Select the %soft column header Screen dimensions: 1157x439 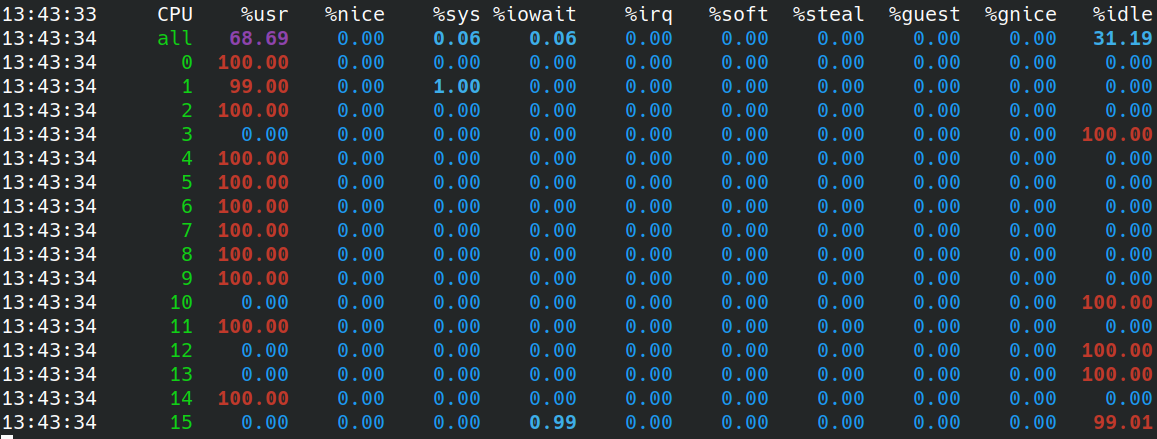(739, 15)
